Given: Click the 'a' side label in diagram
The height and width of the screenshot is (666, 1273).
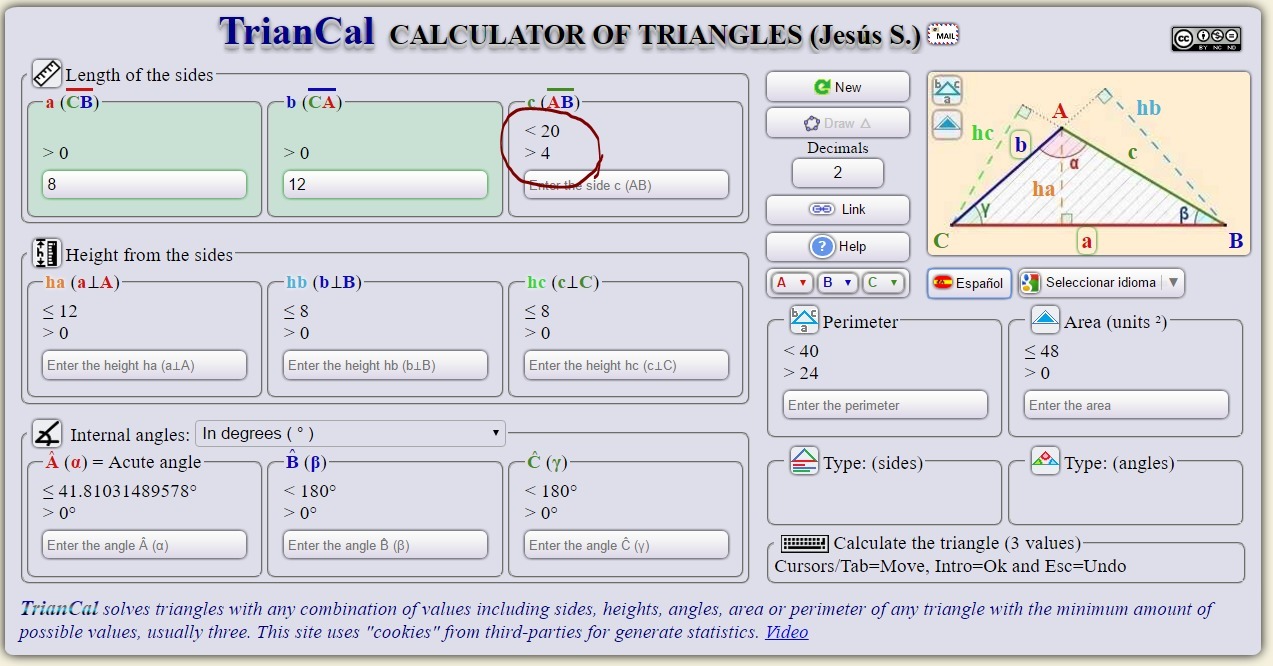Looking at the screenshot, I should click(x=1086, y=241).
